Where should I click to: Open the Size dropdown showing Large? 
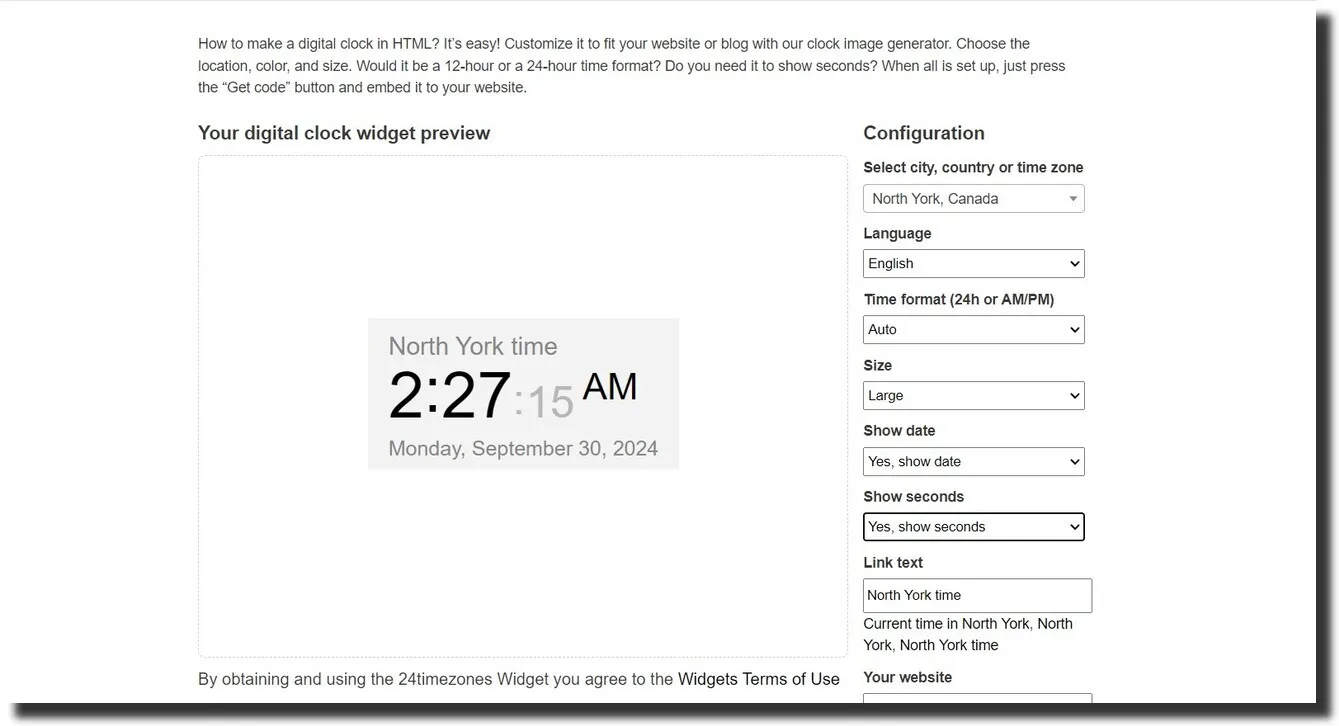pyautogui.click(x=973, y=395)
